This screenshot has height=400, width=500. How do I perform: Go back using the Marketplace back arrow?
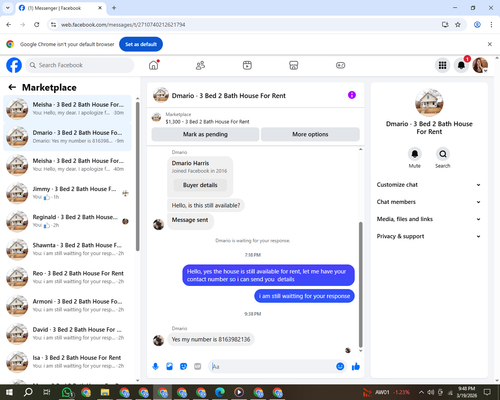[12, 87]
